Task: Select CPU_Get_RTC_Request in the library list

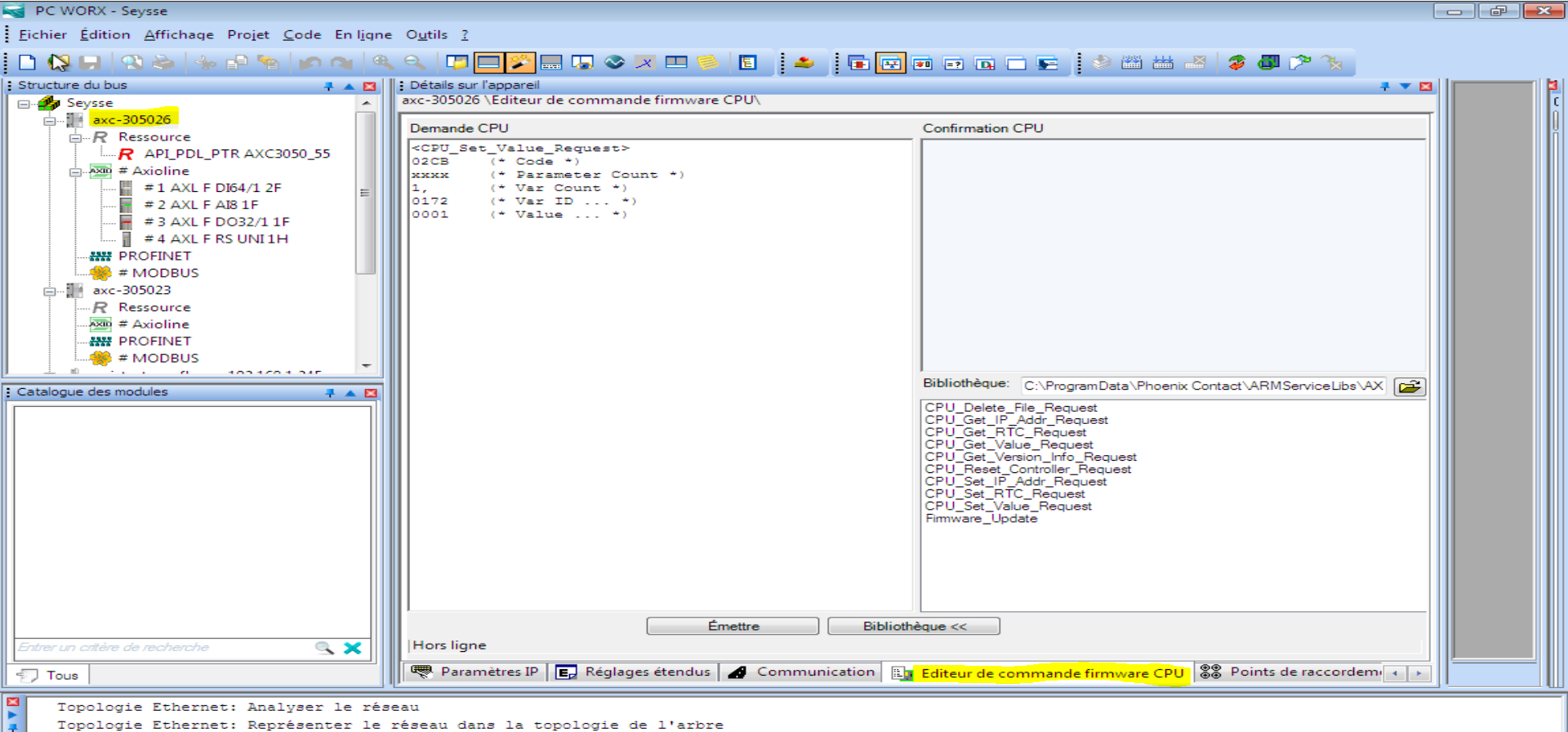Action: 1005,432
